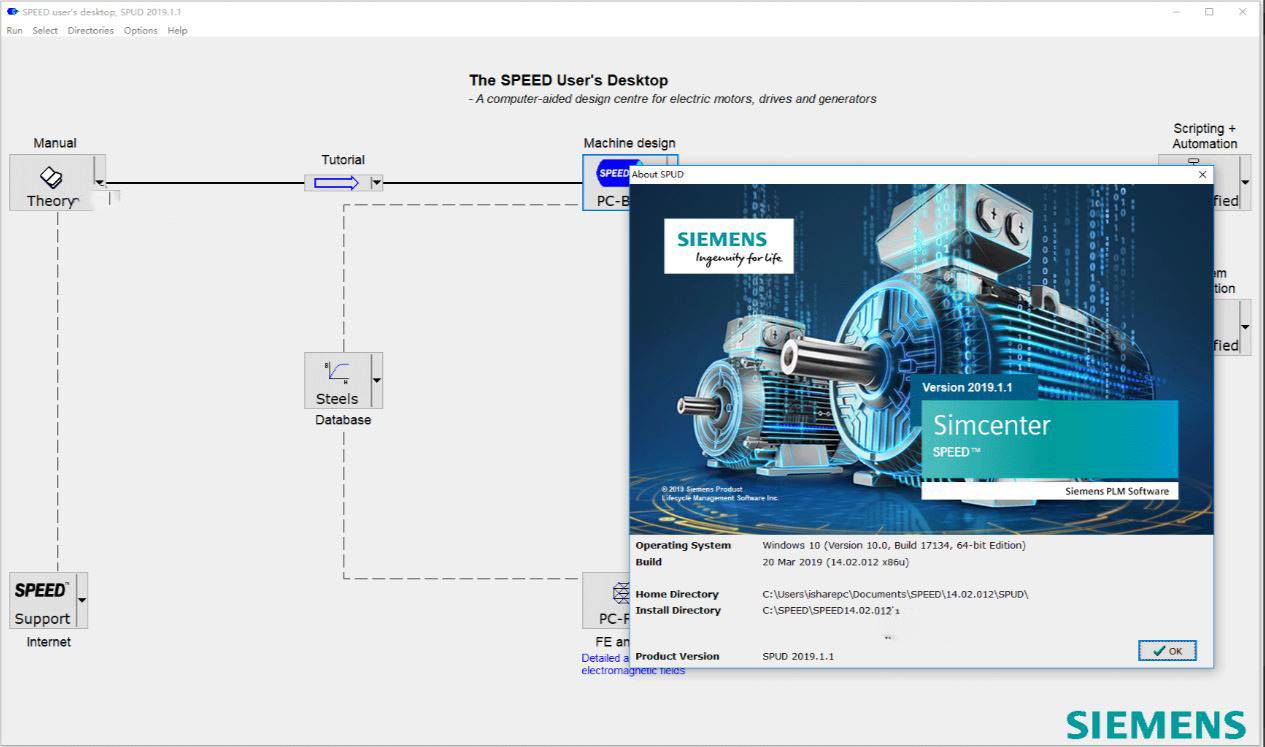Click the 20 Mar 2019 build text
This screenshot has height=747, width=1265.
click(x=835, y=562)
